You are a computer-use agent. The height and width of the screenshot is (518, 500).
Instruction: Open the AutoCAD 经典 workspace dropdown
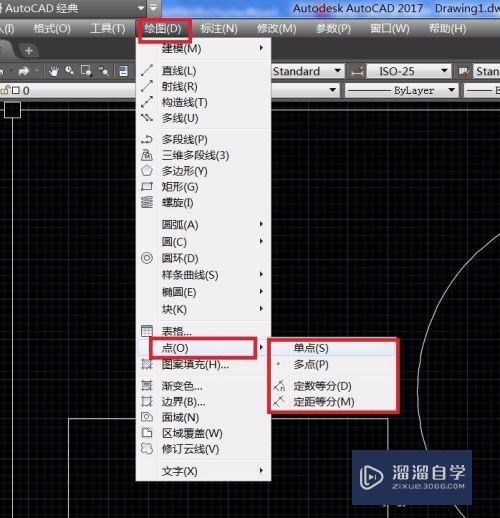(141, 8)
